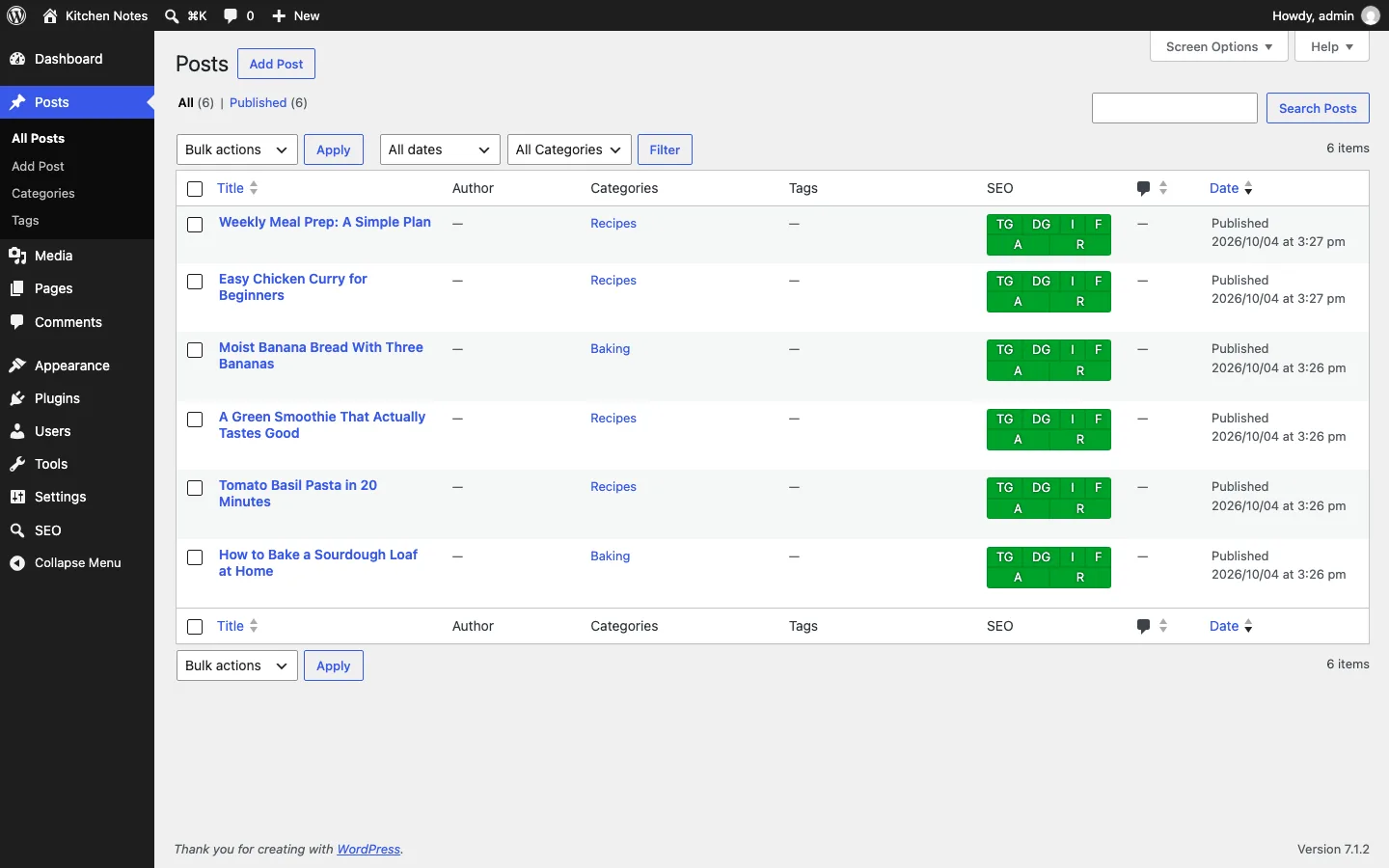Click TG SEO badge for Weekly Meal Prep
This screenshot has height=868, width=1389.
(1005, 224)
